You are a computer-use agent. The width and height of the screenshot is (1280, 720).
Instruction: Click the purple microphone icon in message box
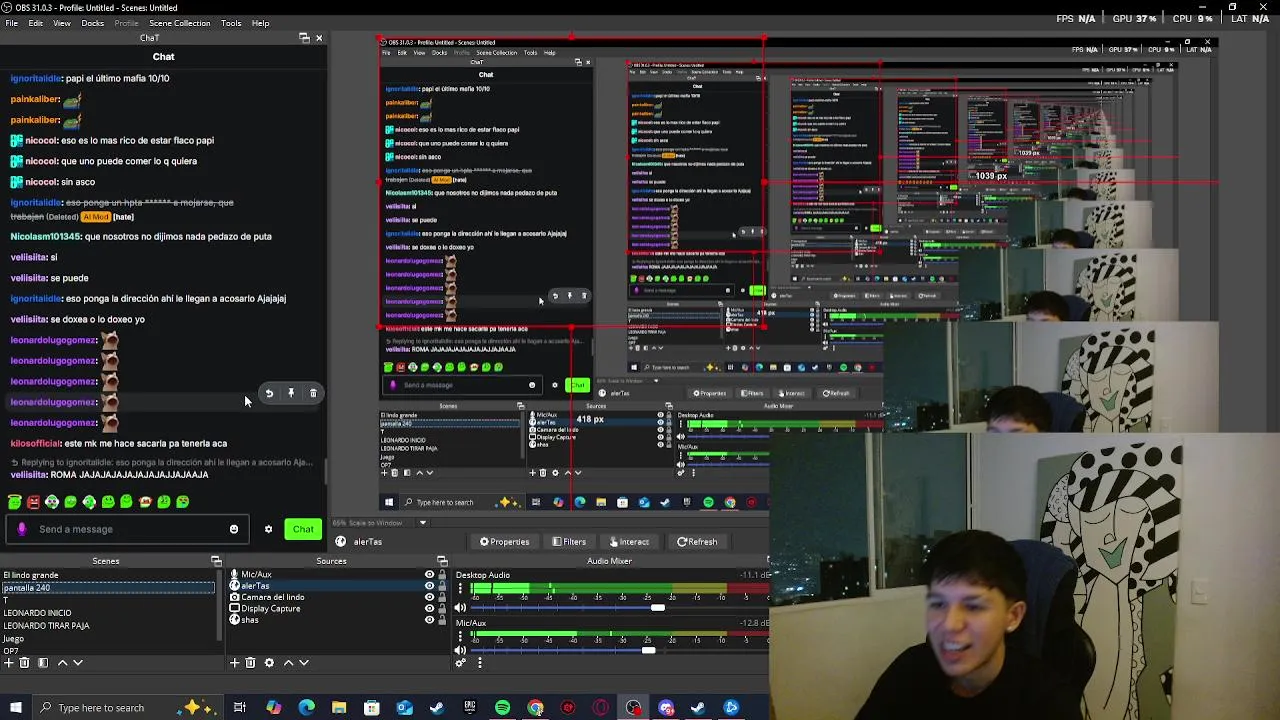(22, 529)
